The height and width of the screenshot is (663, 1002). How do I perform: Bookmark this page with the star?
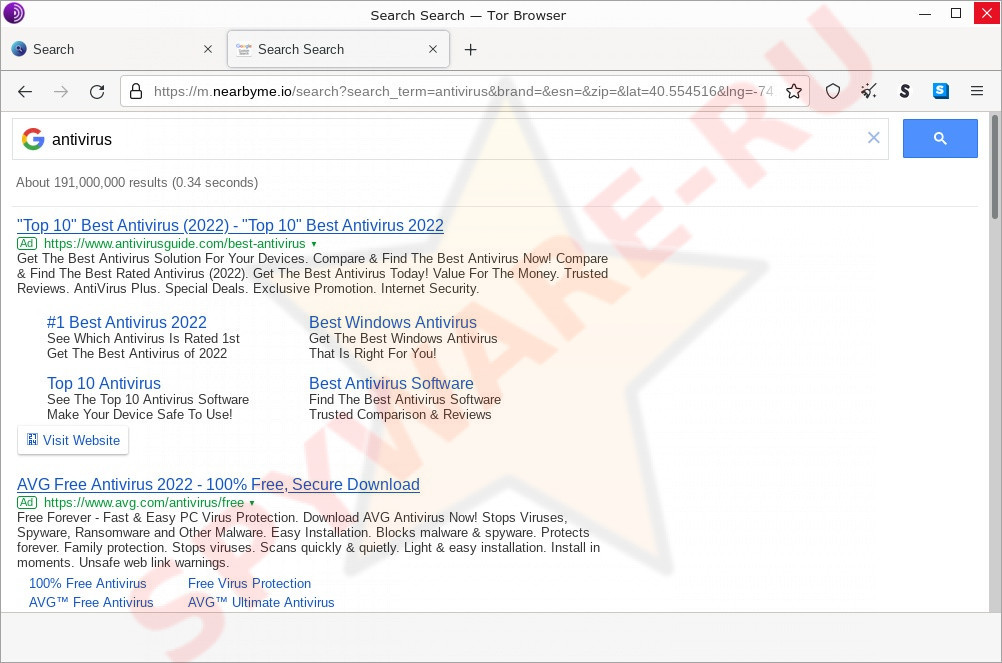click(794, 91)
